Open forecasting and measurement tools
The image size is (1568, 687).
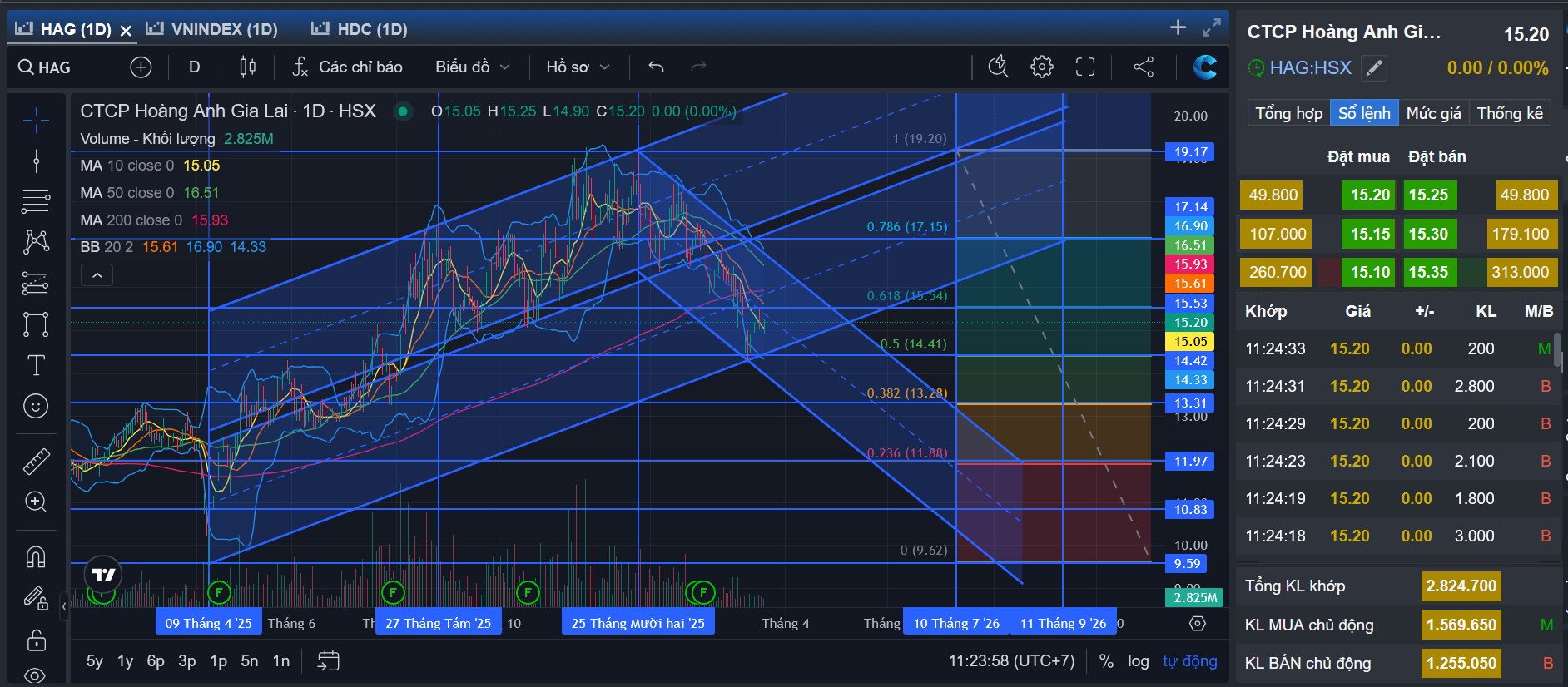[36, 283]
